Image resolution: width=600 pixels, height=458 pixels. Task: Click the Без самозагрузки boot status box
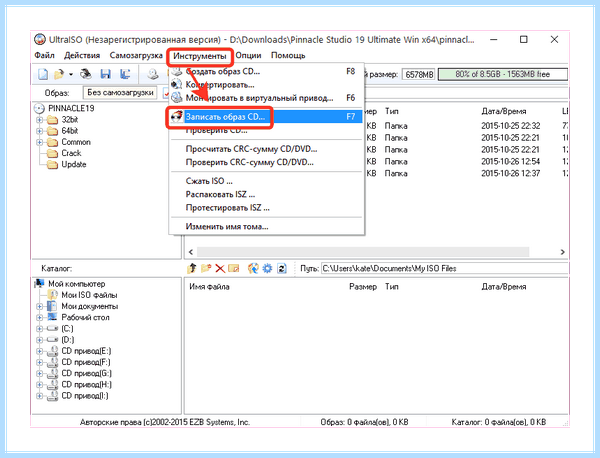(120, 93)
